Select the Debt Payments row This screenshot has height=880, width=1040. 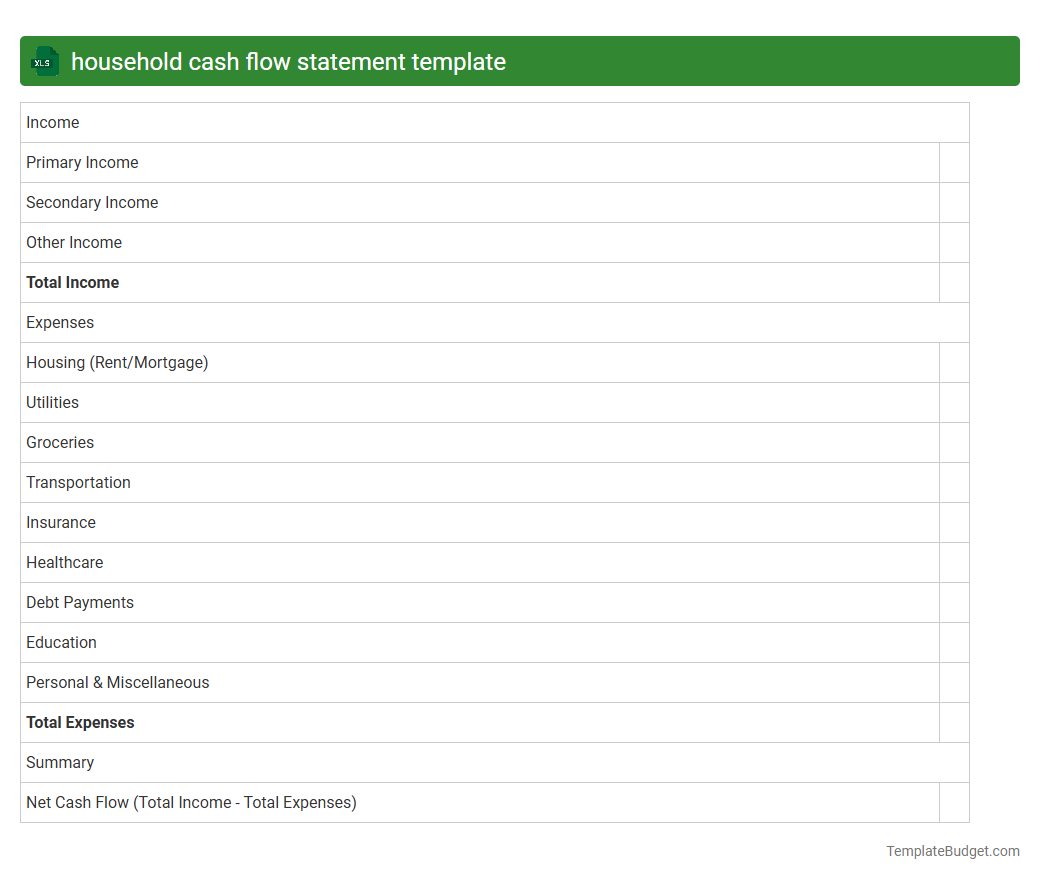tap(80, 602)
